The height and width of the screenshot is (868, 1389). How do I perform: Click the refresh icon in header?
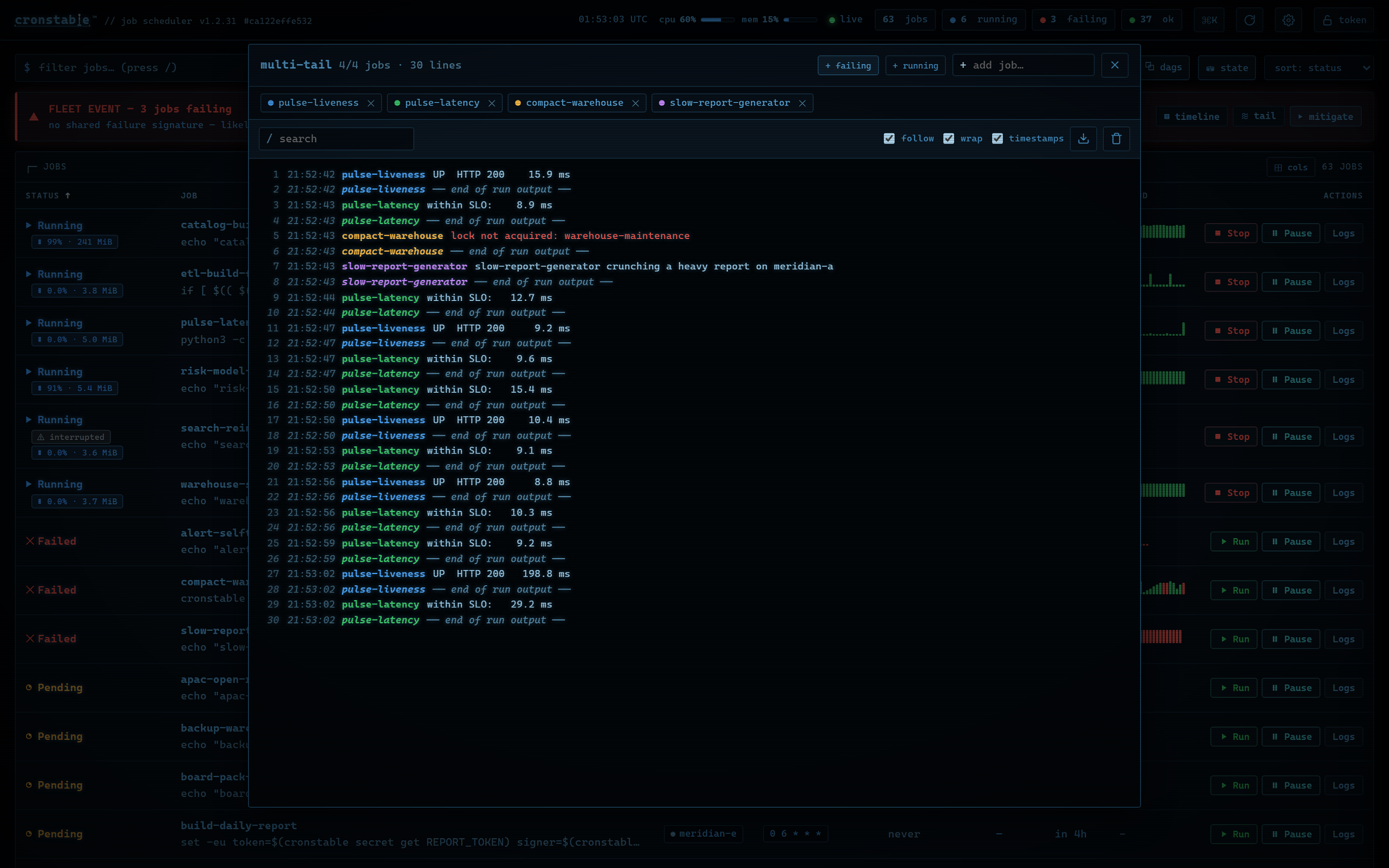coord(1249,20)
